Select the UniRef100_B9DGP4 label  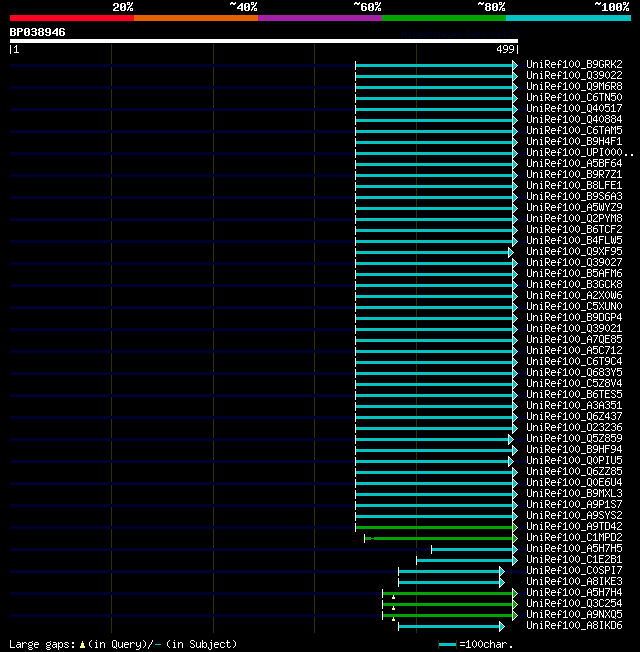point(574,318)
